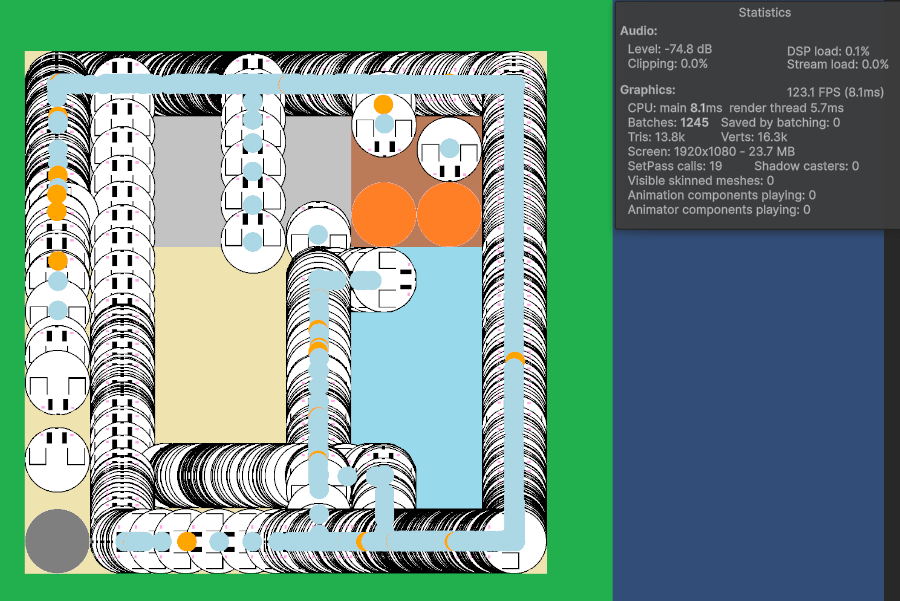Click the Clipping: 0.0% value
This screenshot has height=601, width=900.
click(x=667, y=64)
